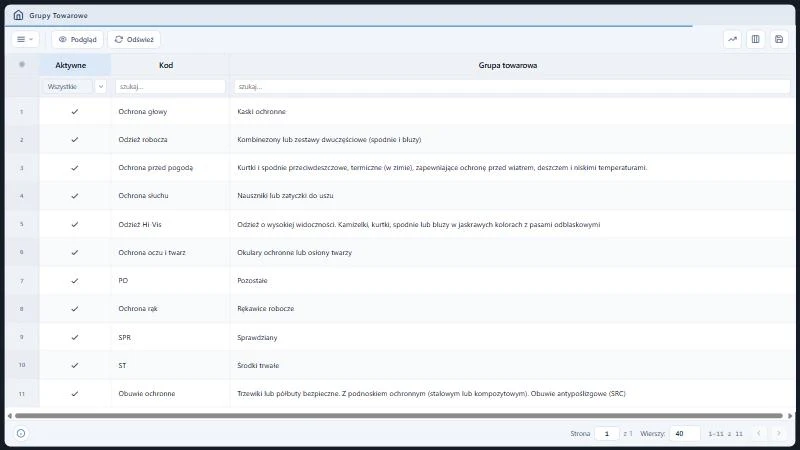Select the Ochrona oczu i twarz cell

coord(170,252)
